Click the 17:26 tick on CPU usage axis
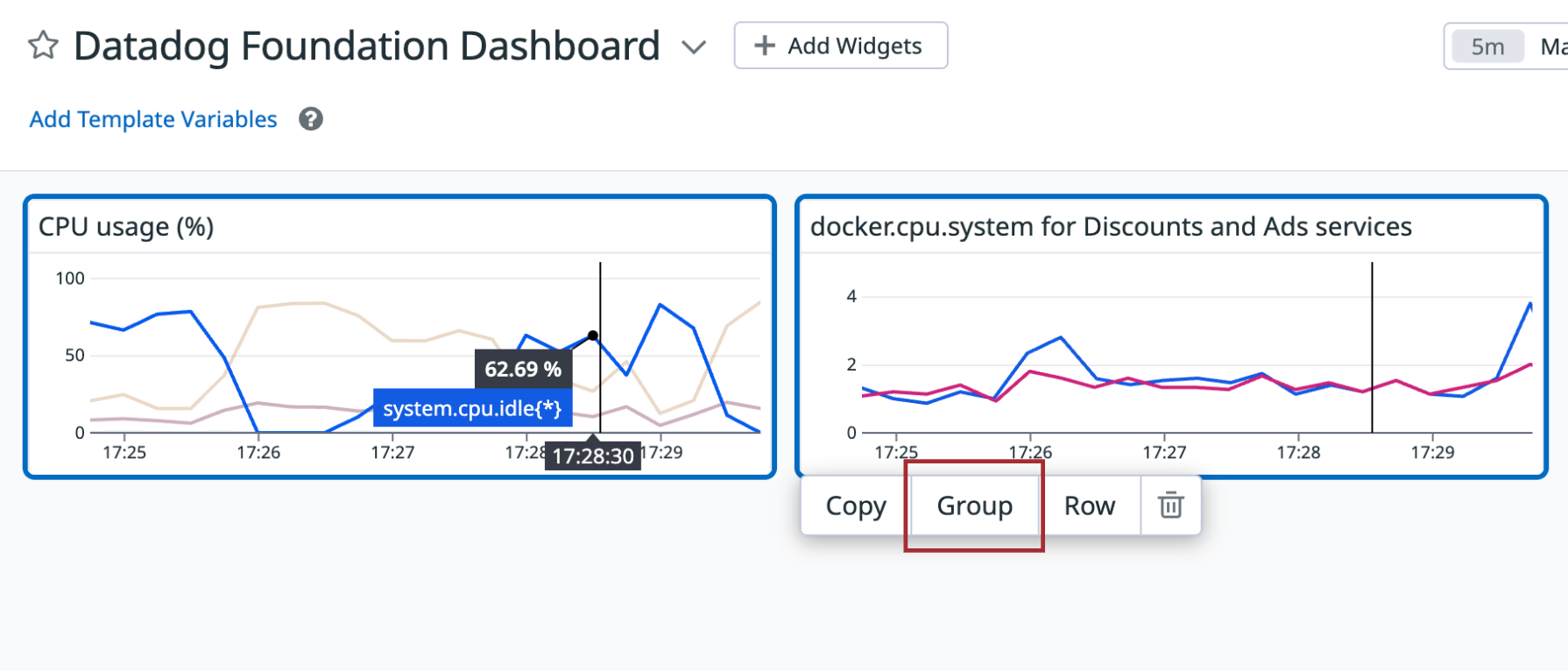This screenshot has height=671, width=1568. pyautogui.click(x=258, y=452)
